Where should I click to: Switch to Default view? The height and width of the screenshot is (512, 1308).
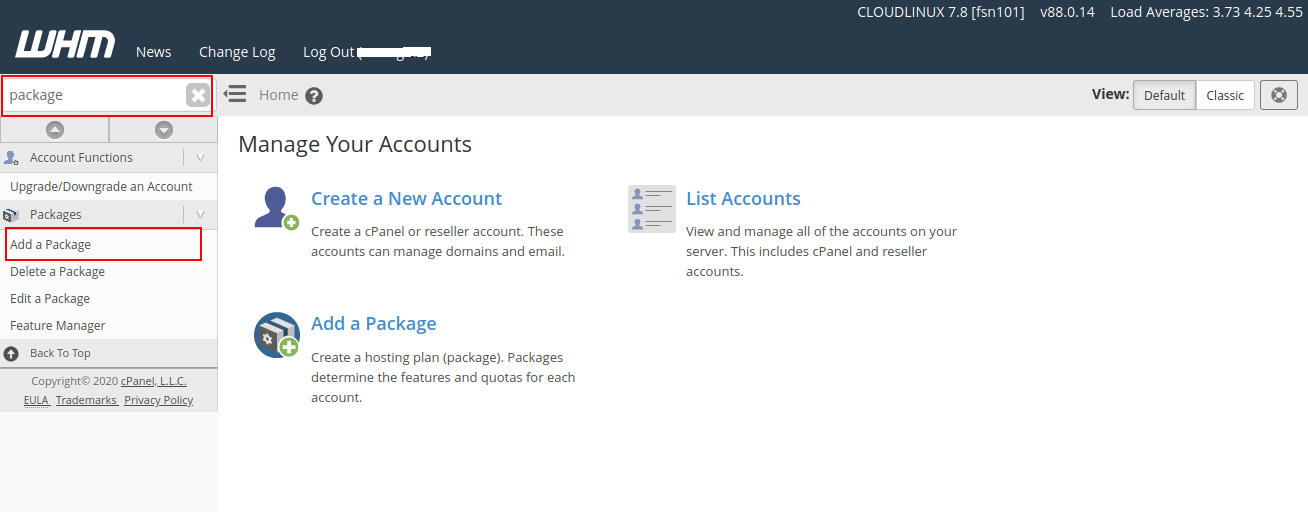pos(1164,95)
